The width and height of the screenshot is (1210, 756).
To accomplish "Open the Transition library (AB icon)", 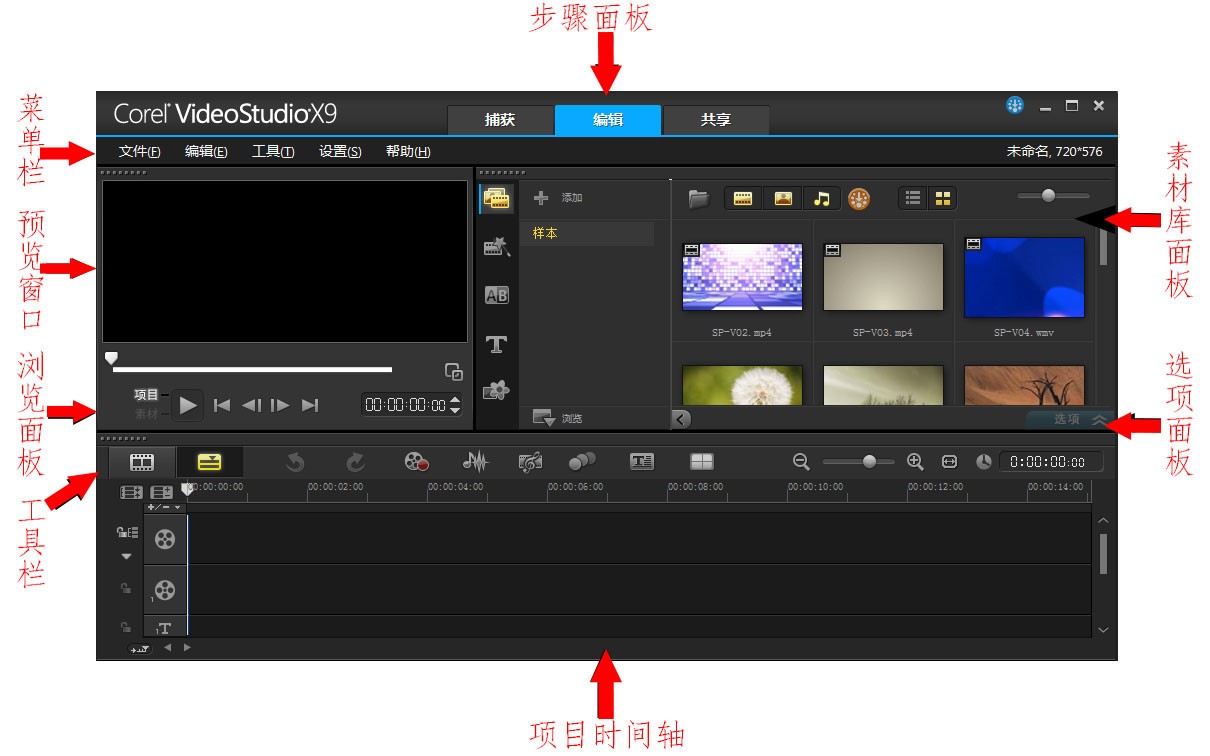I will click(x=497, y=295).
